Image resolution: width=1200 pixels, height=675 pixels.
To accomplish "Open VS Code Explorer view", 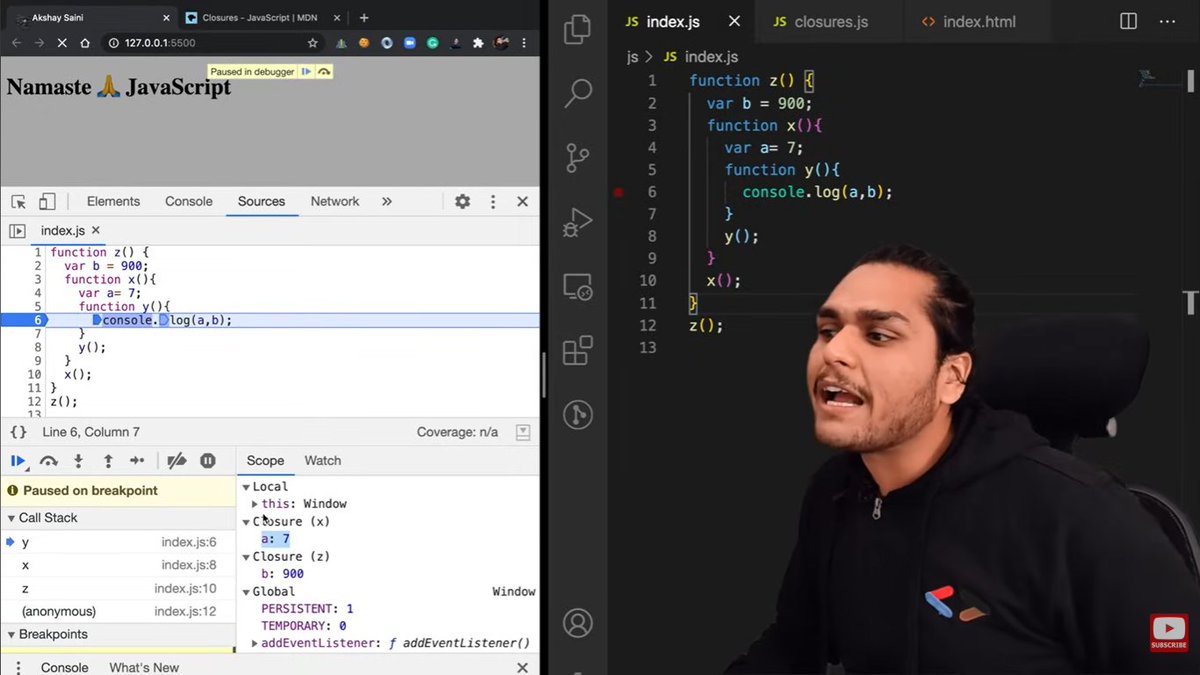I will pos(577,30).
